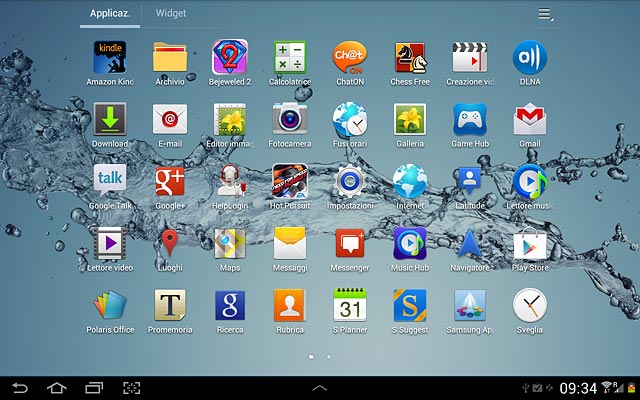
Task: Open the Amazon Kindle app
Action: [x=110, y=63]
